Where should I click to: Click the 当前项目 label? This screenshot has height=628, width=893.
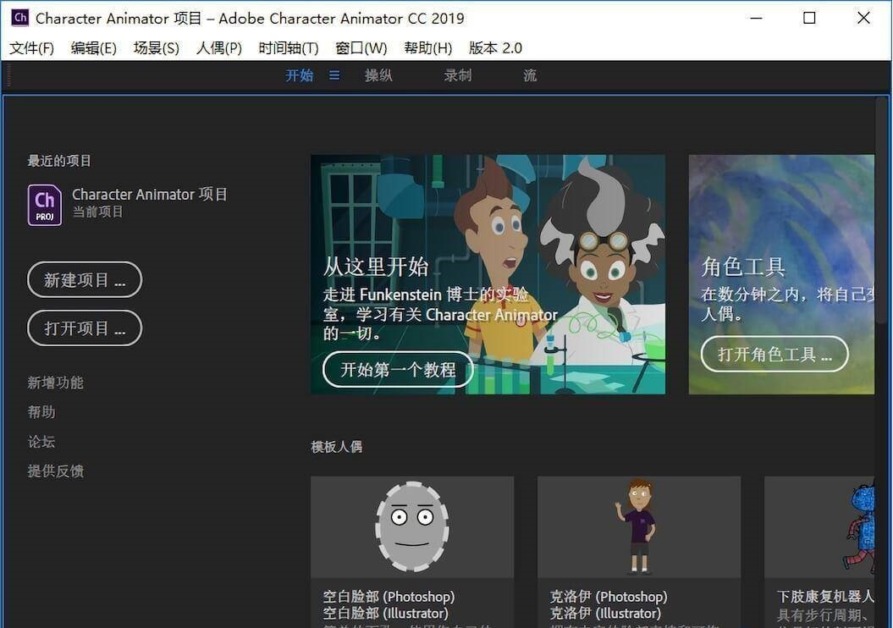pos(97,212)
